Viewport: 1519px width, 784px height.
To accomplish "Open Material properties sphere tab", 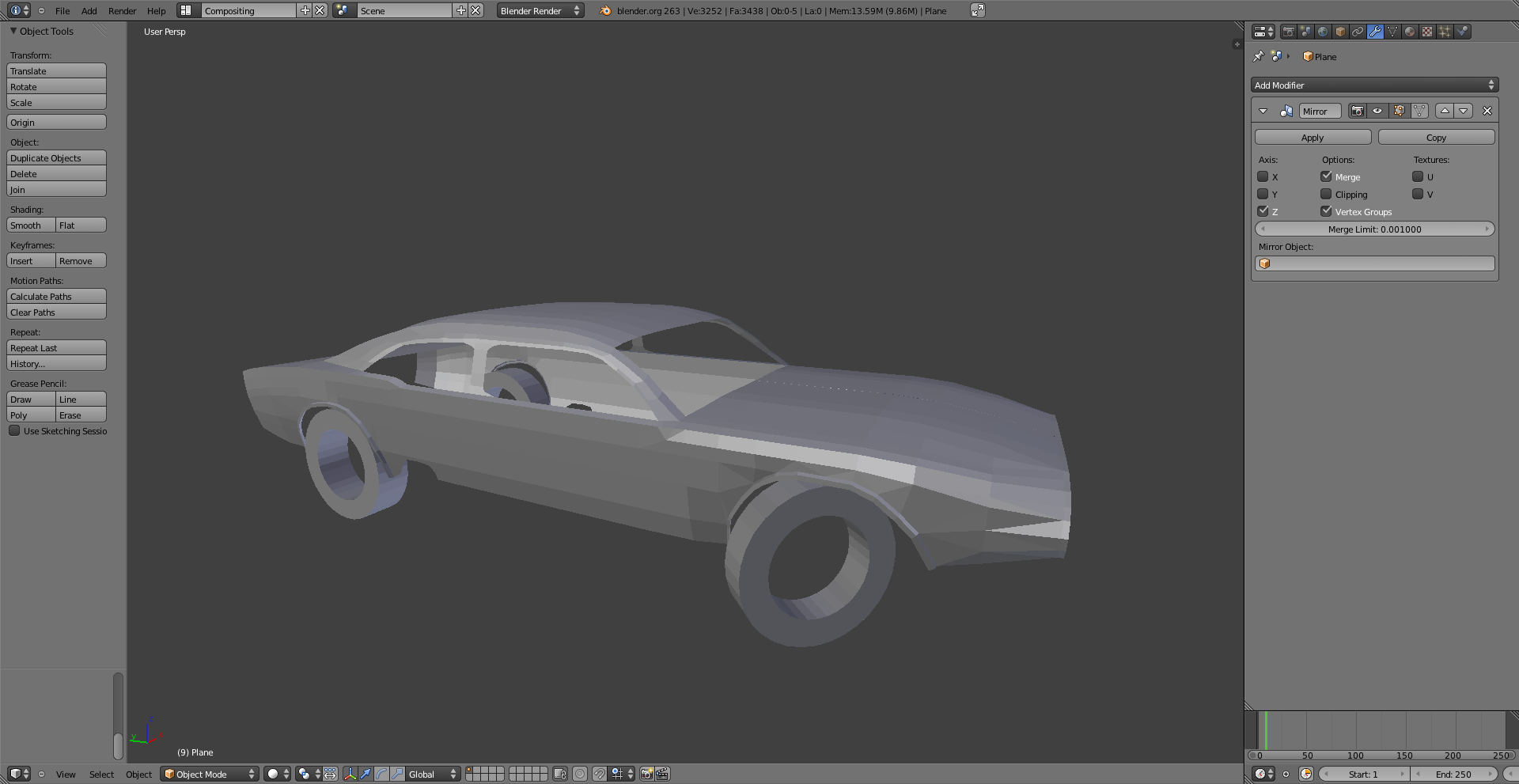I will tap(1410, 32).
